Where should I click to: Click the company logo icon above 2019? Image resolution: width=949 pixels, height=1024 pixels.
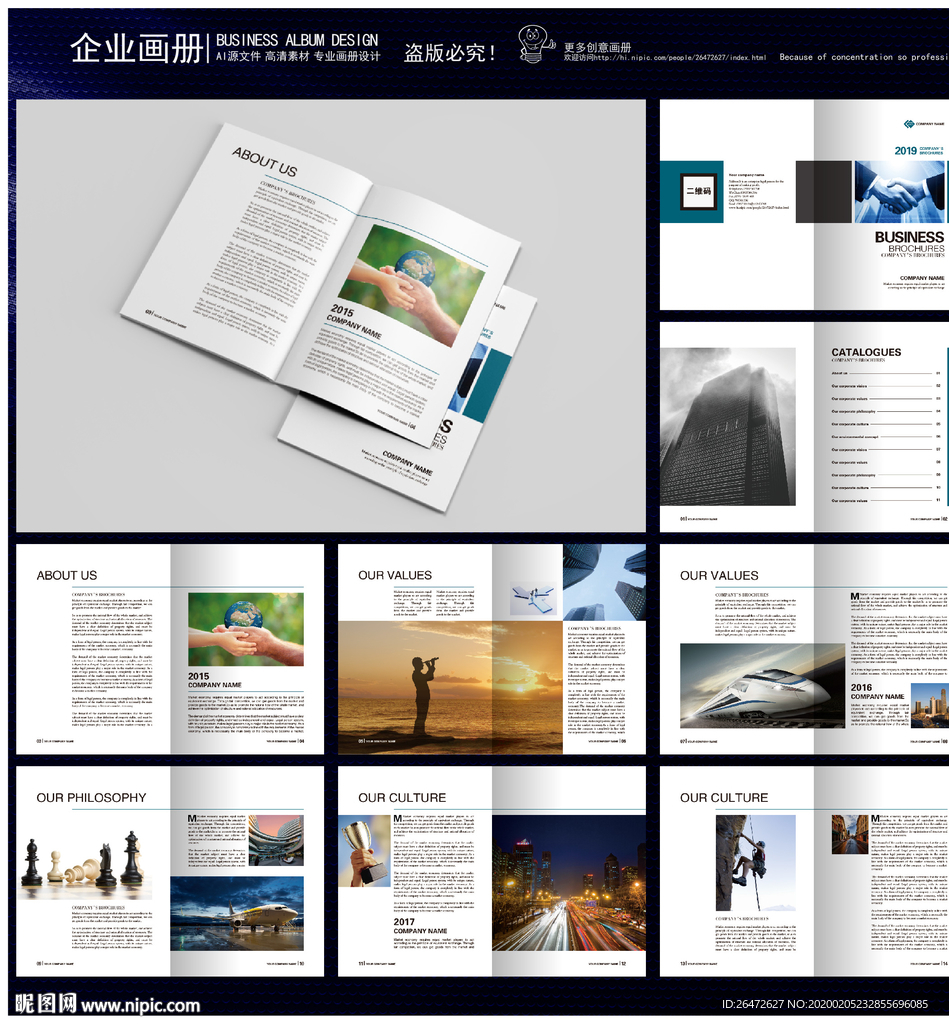pyautogui.click(x=909, y=124)
